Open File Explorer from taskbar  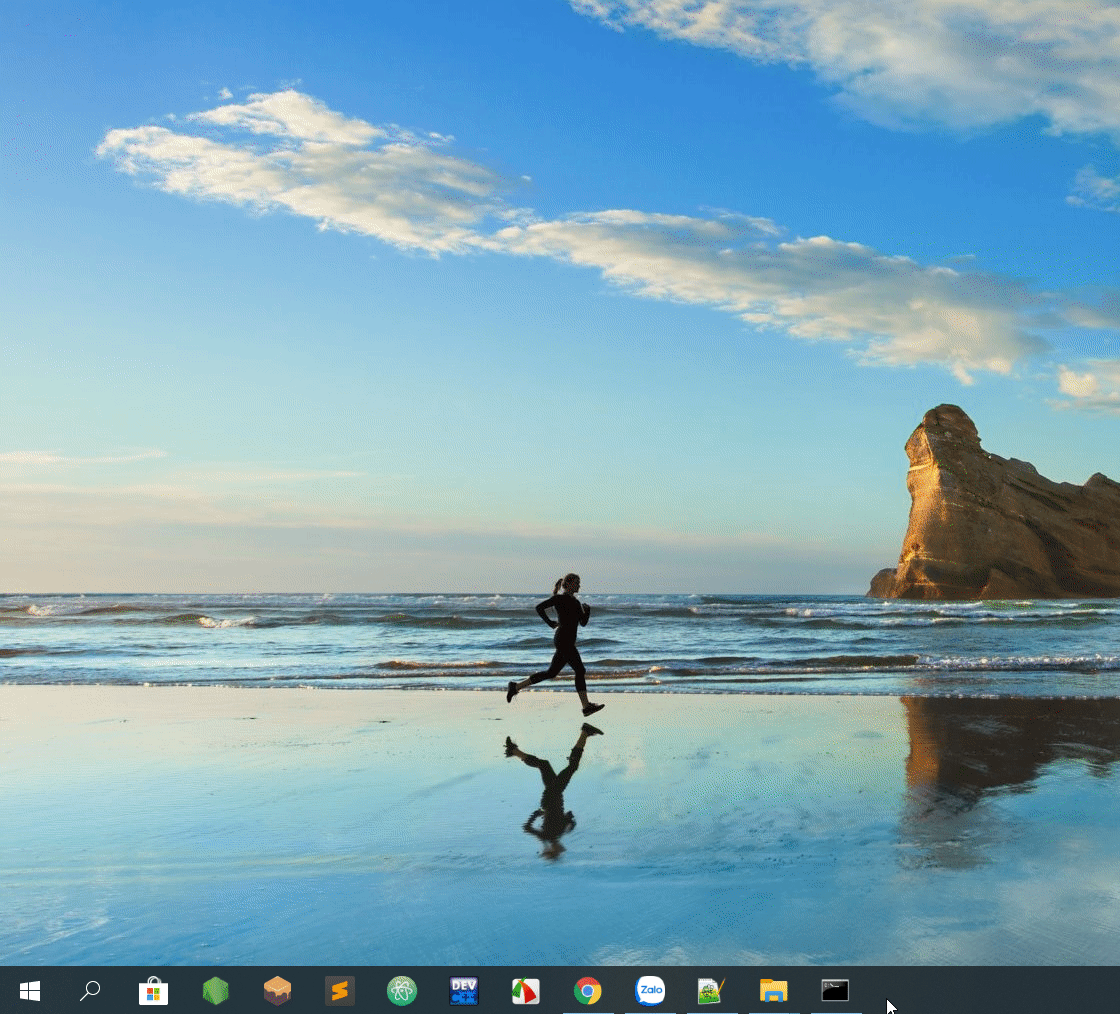(774, 990)
